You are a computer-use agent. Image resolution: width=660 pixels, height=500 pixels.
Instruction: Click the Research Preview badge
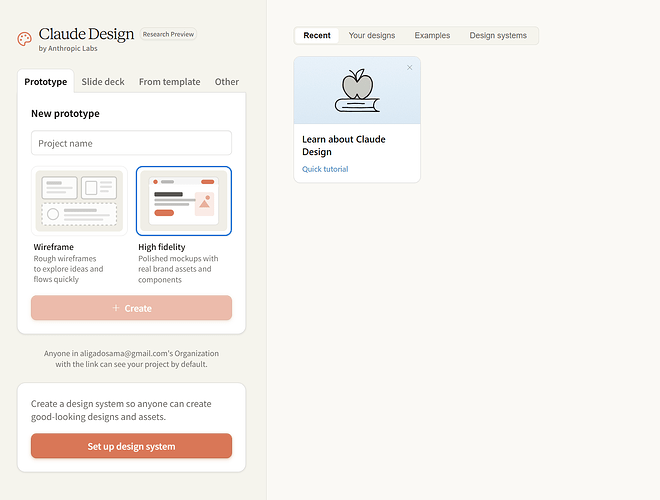click(168, 34)
